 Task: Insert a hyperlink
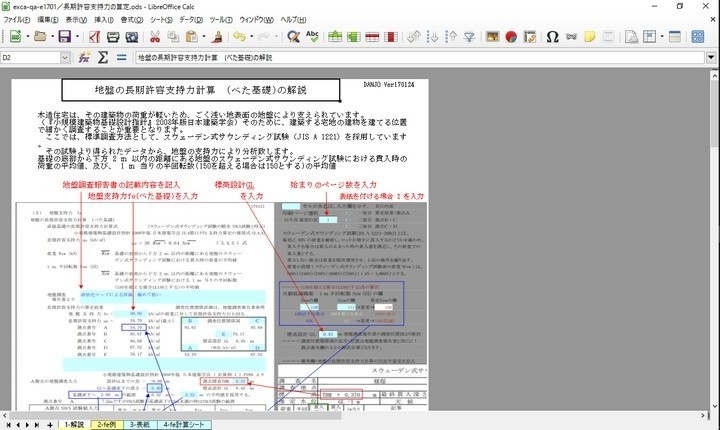point(571,36)
